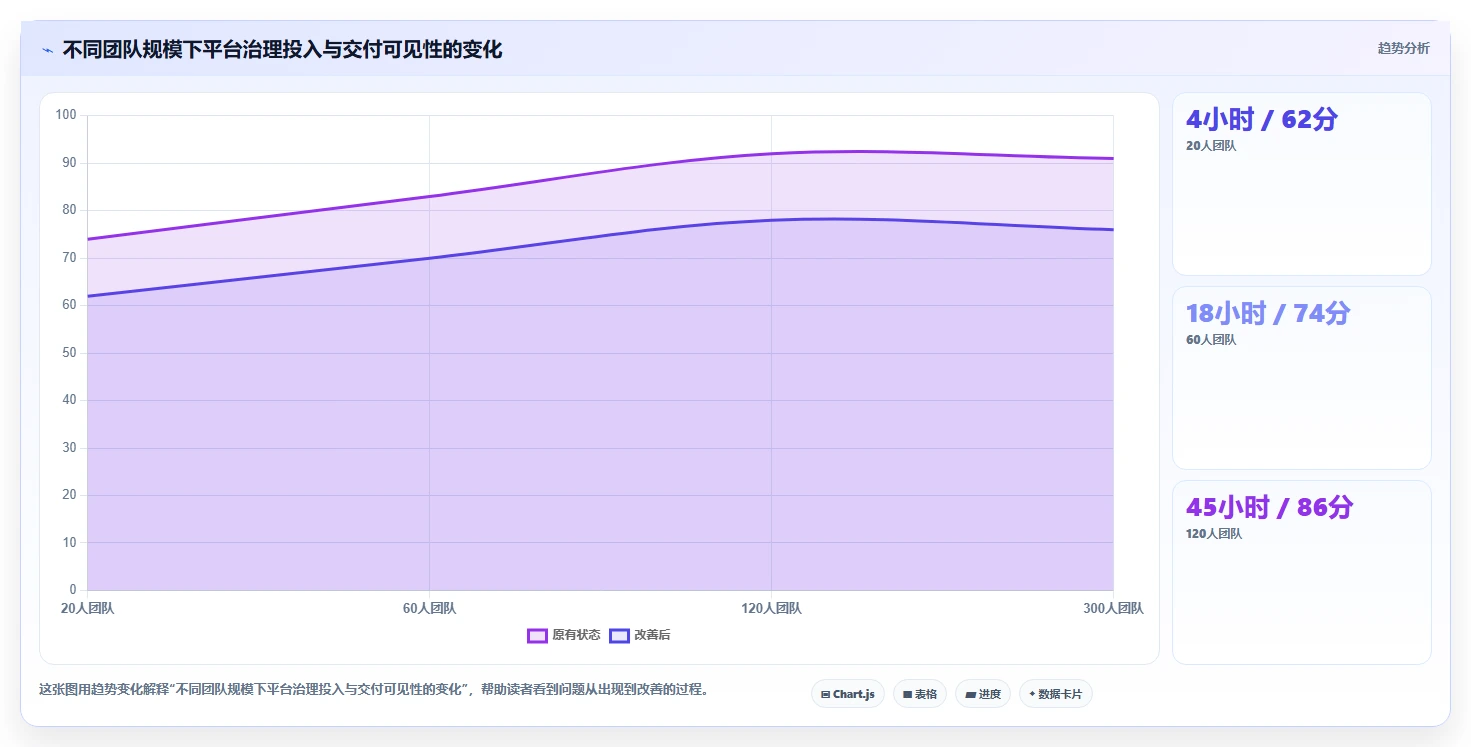1471x747 pixels.
Task: Click the 进度 tag chip
Action: click(983, 694)
